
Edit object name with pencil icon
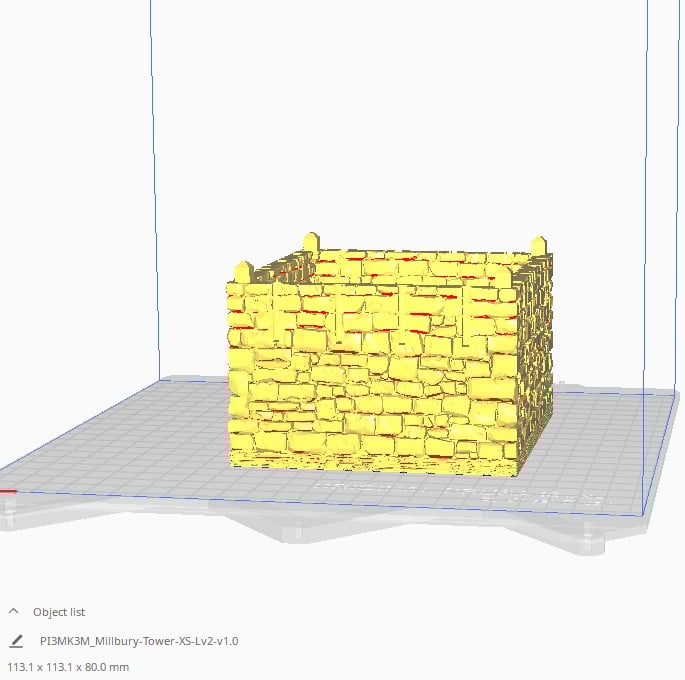pyautogui.click(x=16, y=641)
